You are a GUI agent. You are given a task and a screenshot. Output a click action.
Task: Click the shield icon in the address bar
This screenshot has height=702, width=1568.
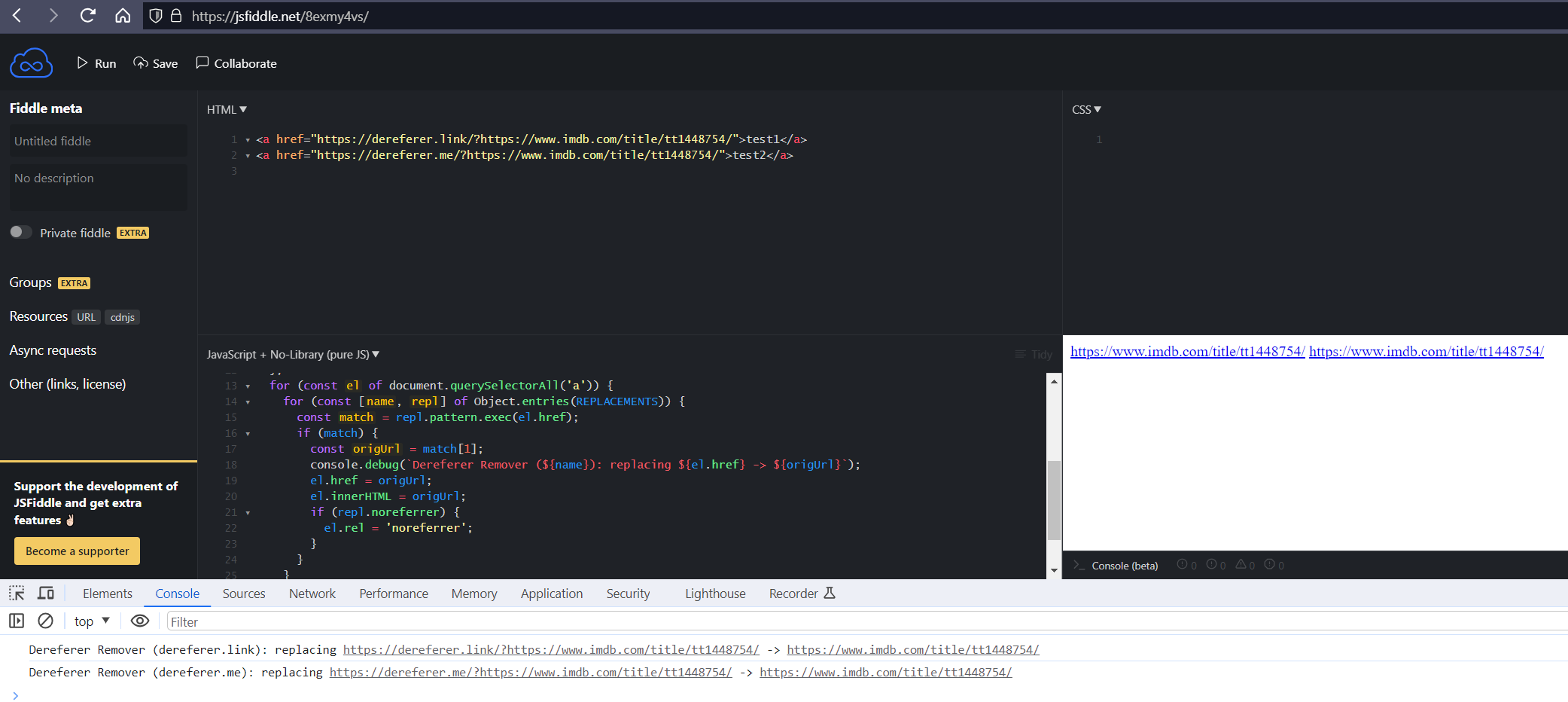tap(156, 16)
